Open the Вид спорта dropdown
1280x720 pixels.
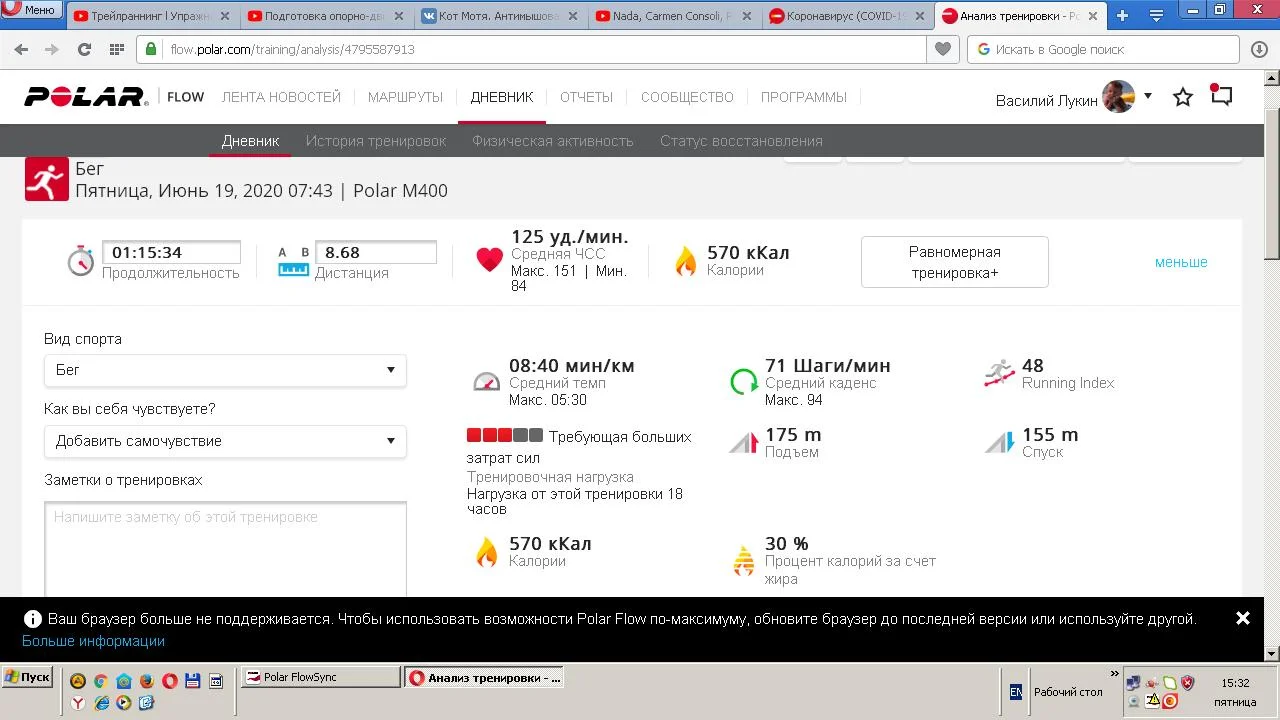pyautogui.click(x=225, y=370)
